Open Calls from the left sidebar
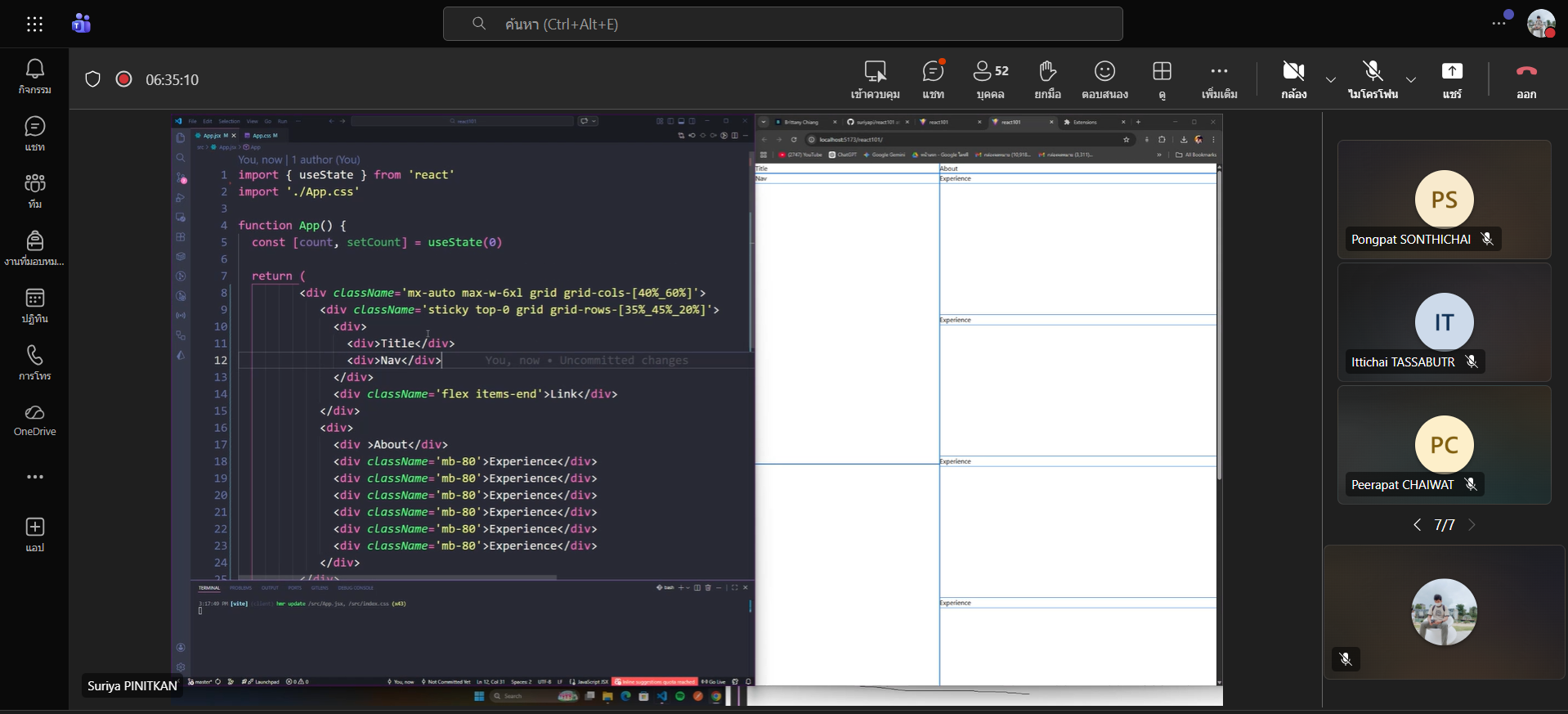This screenshot has height=714, width=1568. (x=34, y=362)
